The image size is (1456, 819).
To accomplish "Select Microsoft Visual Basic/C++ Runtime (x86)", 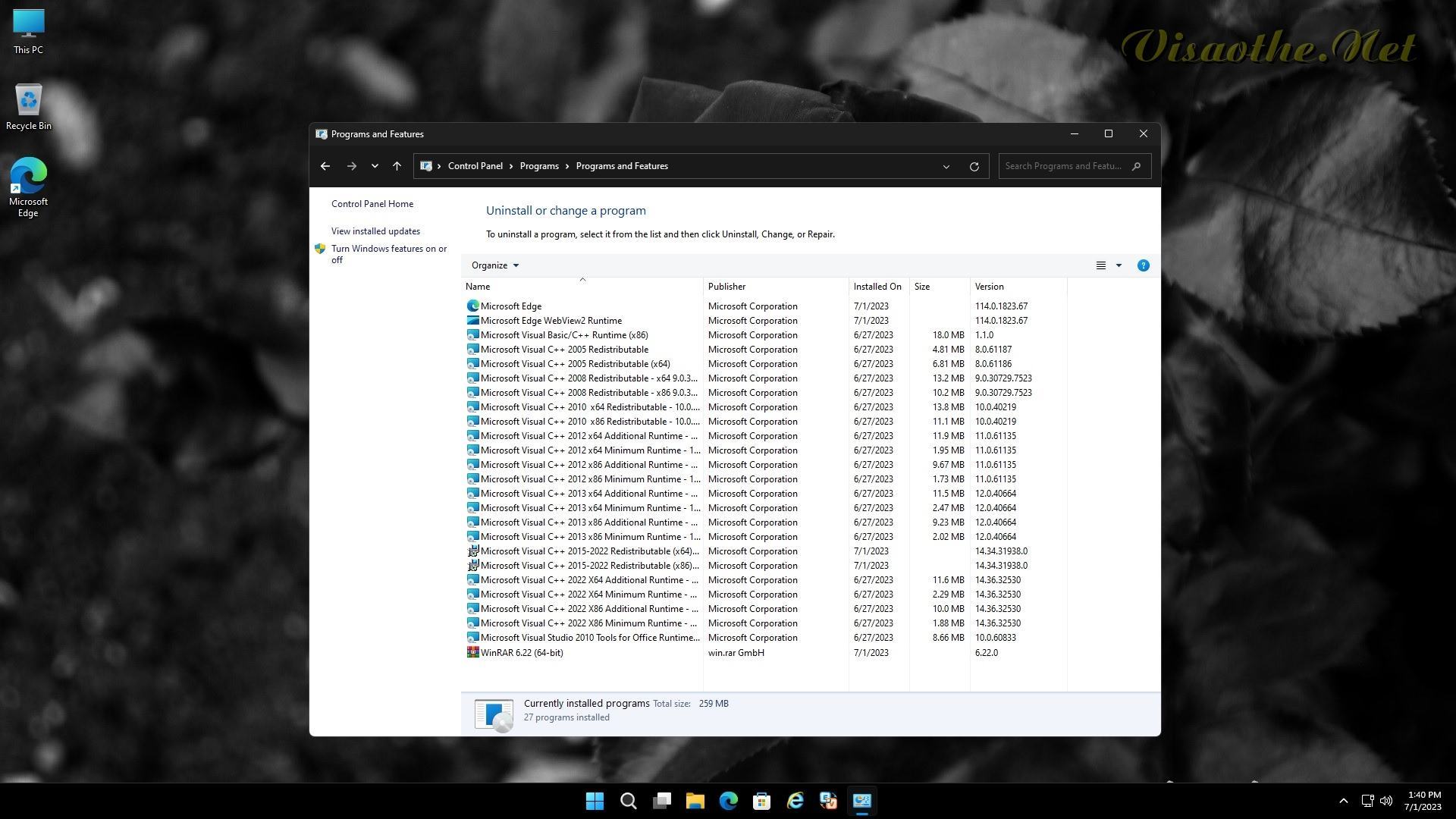I will 564,335.
